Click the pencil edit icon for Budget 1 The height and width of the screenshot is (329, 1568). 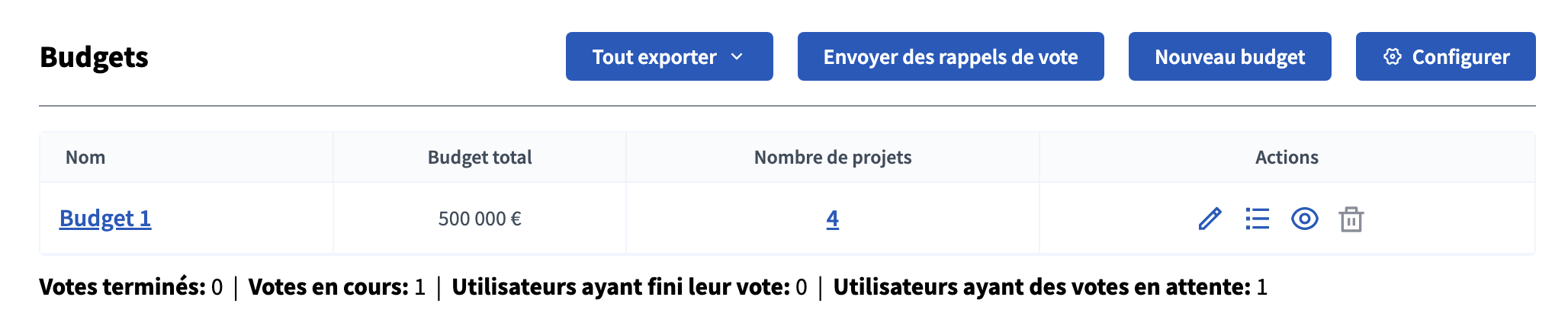pyautogui.click(x=1210, y=219)
